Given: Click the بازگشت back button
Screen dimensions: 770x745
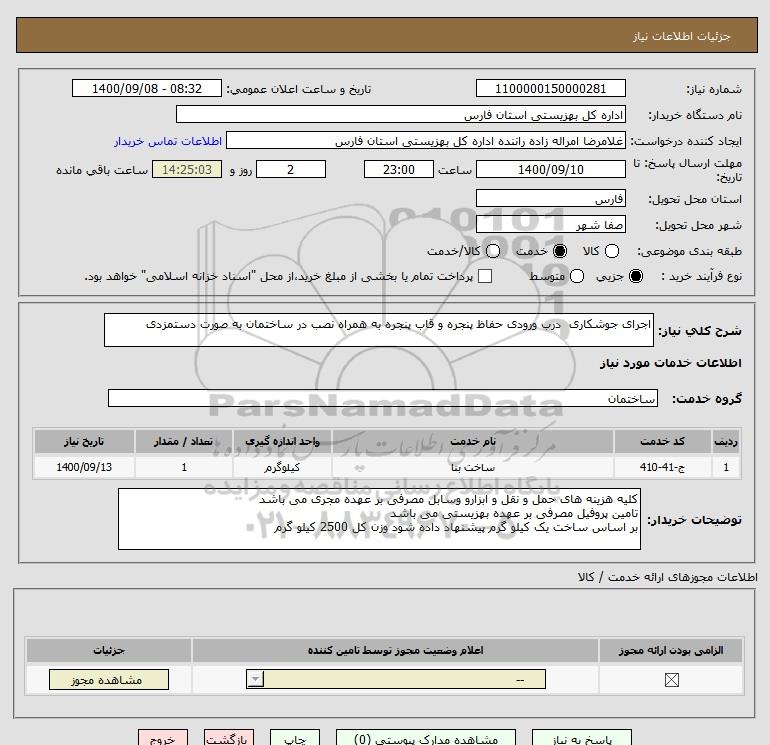Looking at the screenshot, I should [229, 738].
